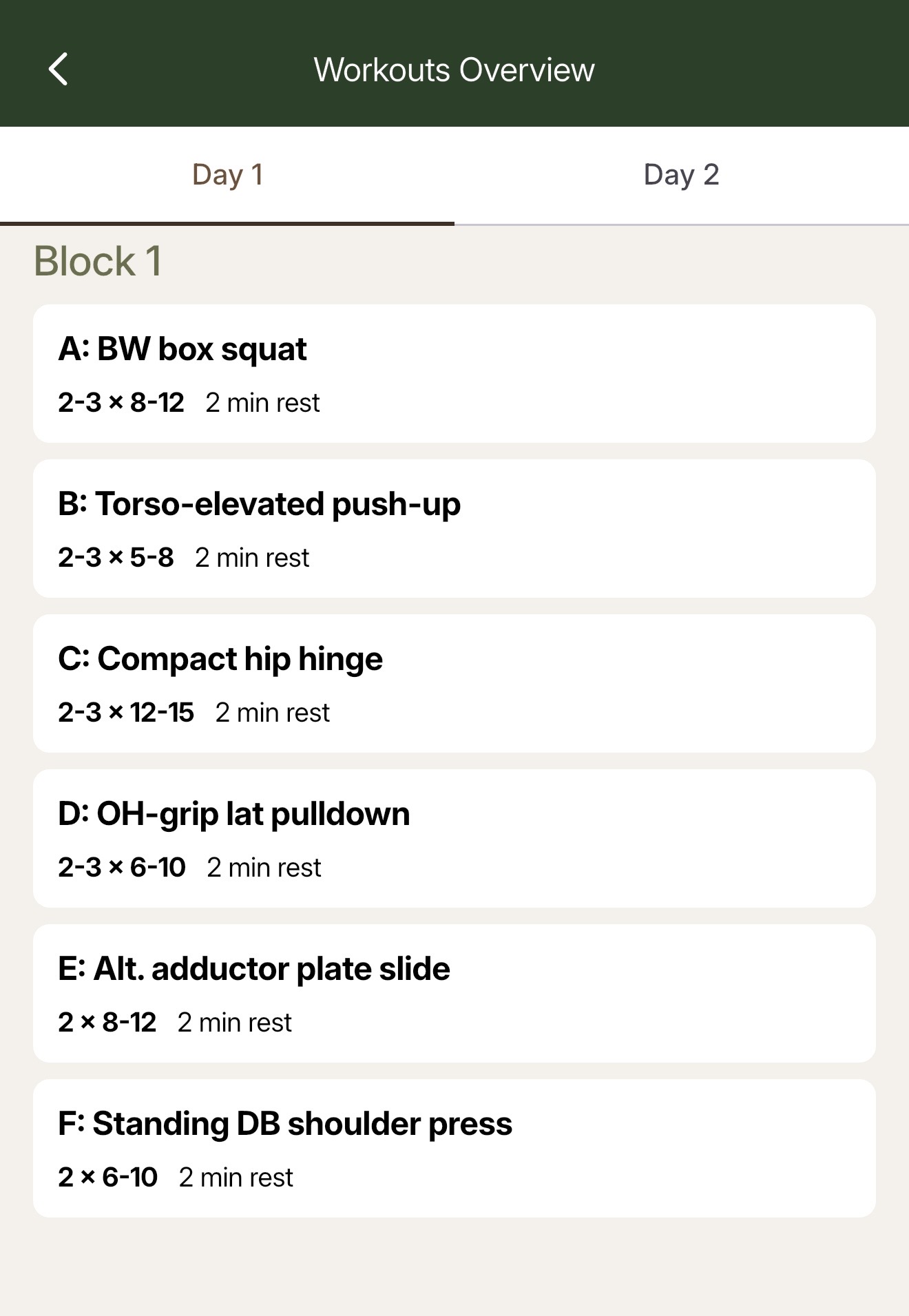
Task: Click the Workouts Overview title
Action: point(454,70)
